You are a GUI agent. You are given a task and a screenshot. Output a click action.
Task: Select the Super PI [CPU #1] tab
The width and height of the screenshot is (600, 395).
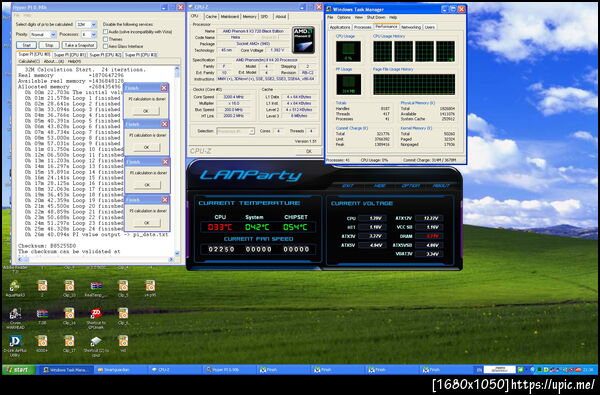(x=69, y=55)
